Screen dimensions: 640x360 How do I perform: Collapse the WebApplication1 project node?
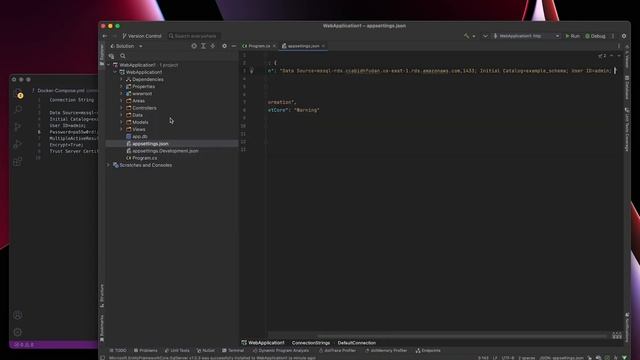pyautogui.click(x=115, y=72)
